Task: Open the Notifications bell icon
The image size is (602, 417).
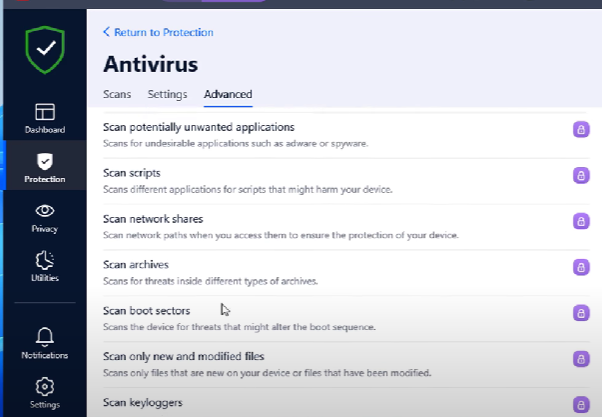Action: point(45,337)
